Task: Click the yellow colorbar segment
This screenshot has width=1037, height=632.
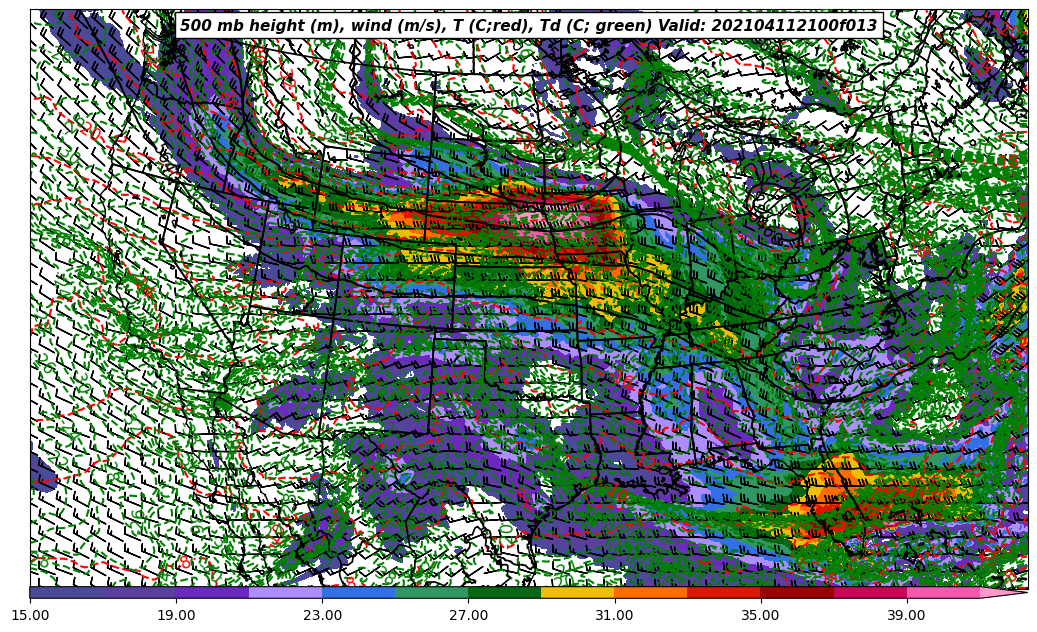Action: point(577,592)
